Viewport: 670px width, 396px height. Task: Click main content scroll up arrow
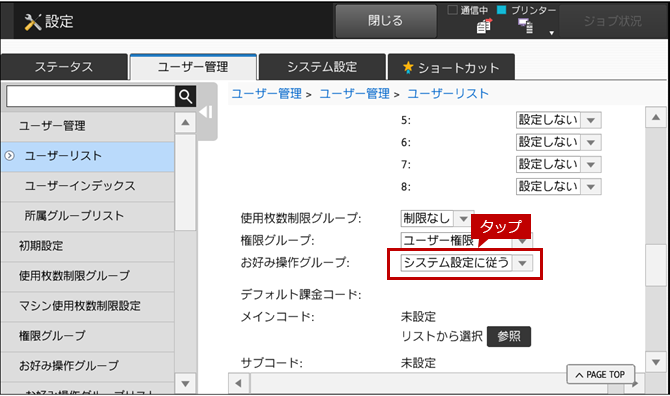pos(656,117)
